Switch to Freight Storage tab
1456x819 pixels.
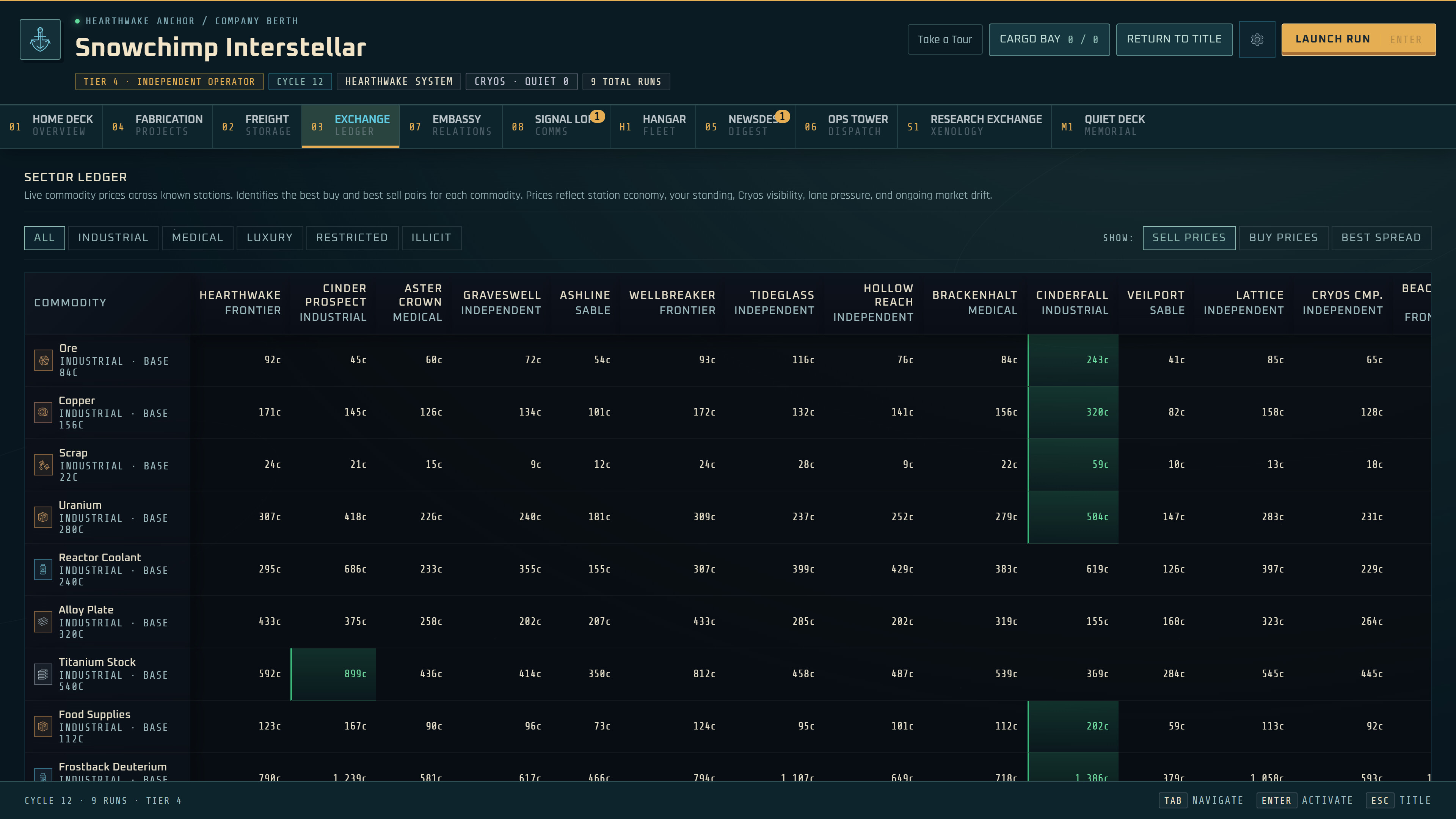click(x=257, y=126)
